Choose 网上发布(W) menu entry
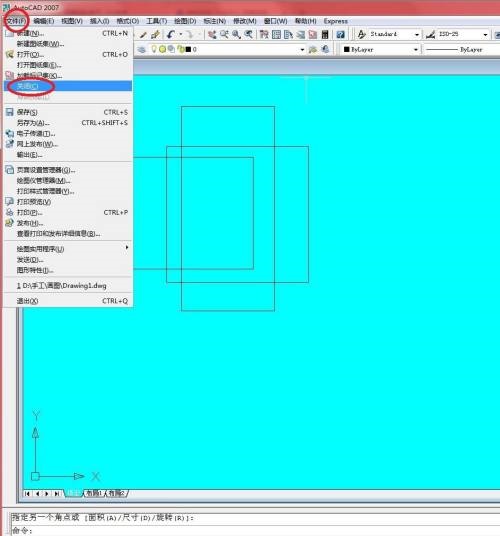The image size is (500, 536). click(68, 144)
